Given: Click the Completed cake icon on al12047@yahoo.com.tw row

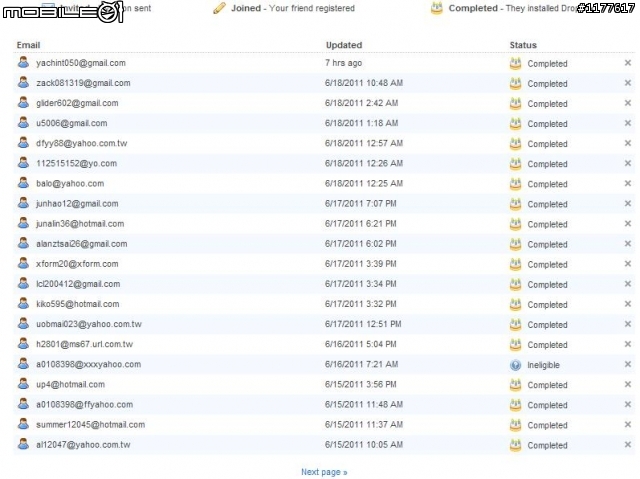Looking at the screenshot, I should point(516,445).
